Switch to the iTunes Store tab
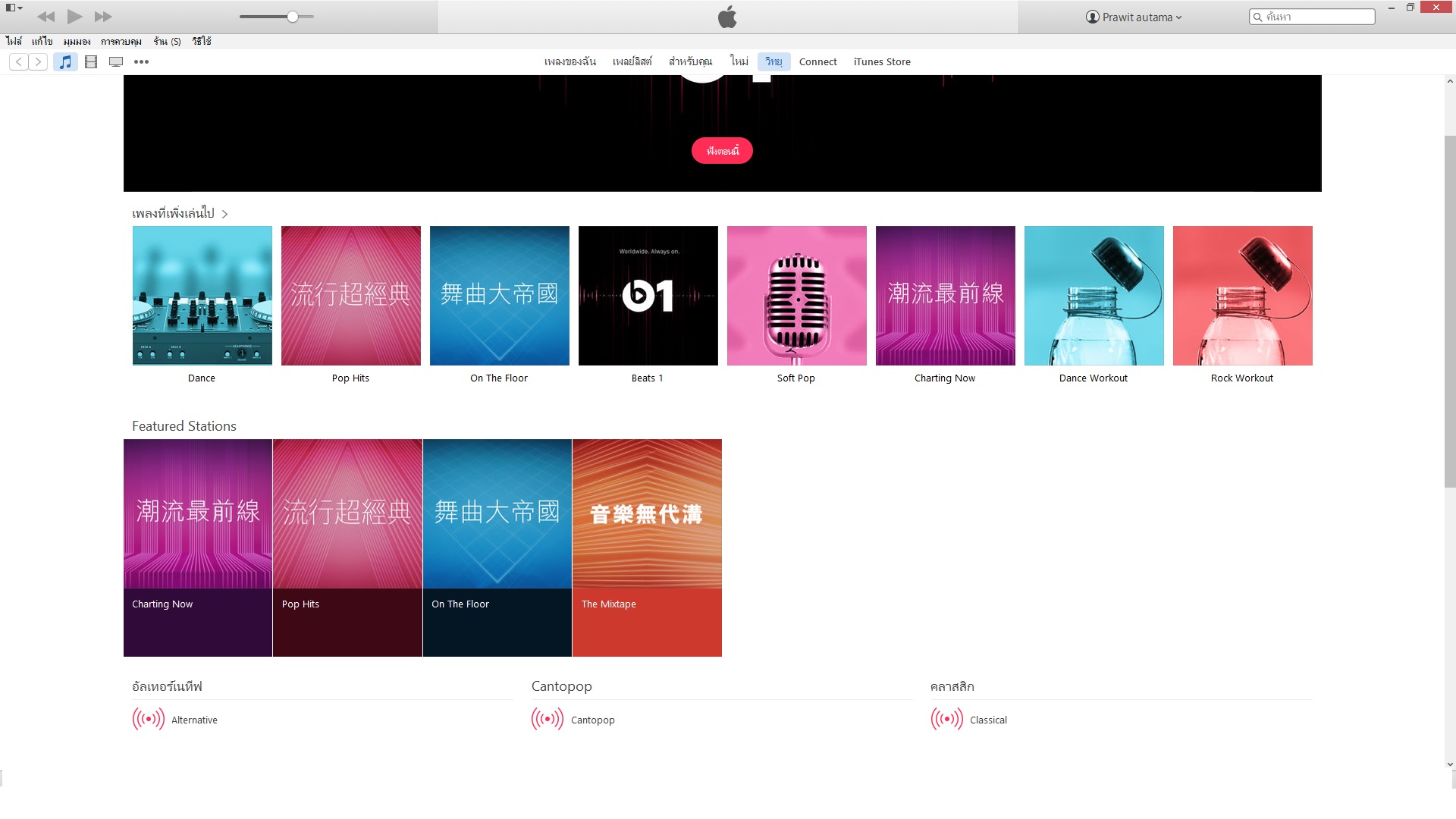 [881, 61]
